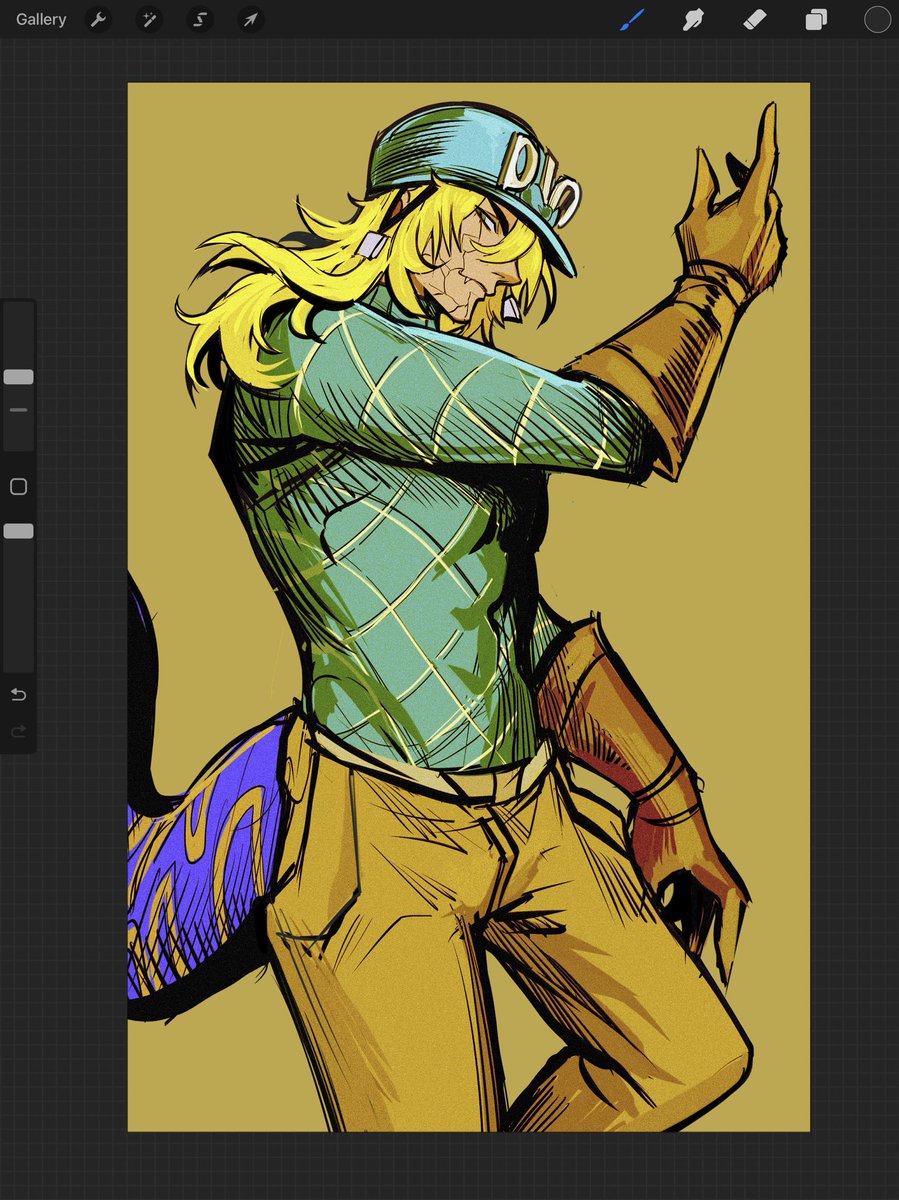Open the active color picker circle

[877, 19]
